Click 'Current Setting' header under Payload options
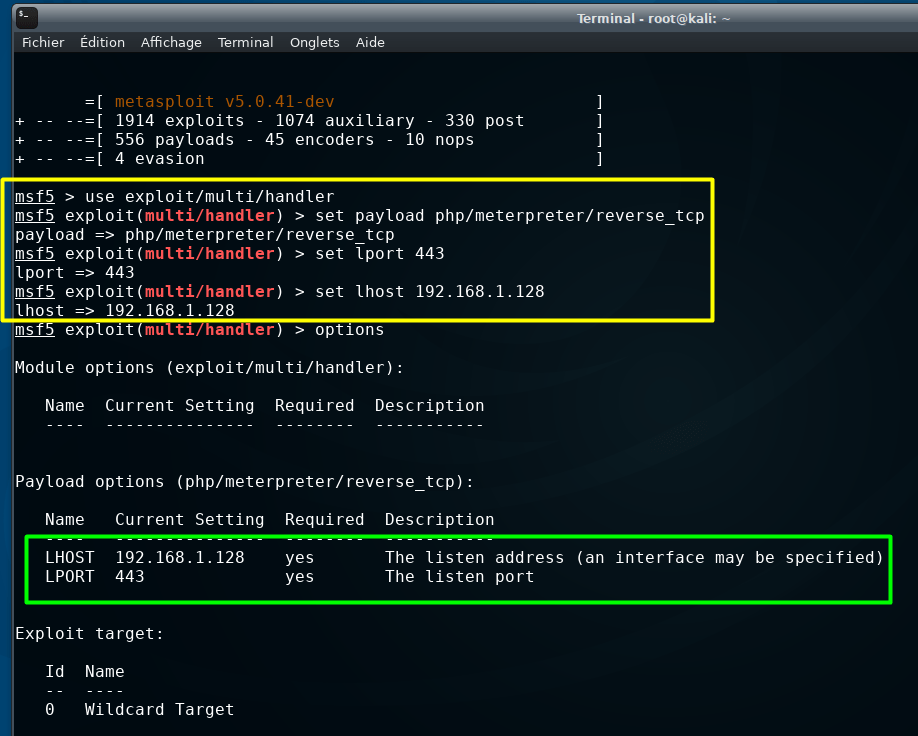Screen dimensions: 918x736 190,519
